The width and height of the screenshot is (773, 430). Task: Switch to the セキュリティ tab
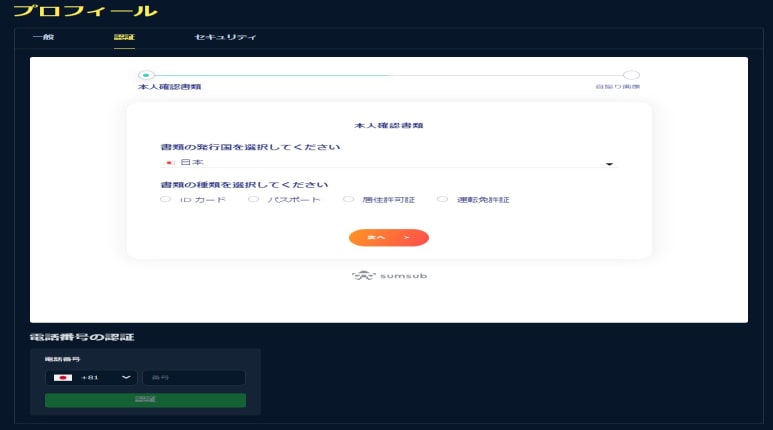tap(225, 37)
